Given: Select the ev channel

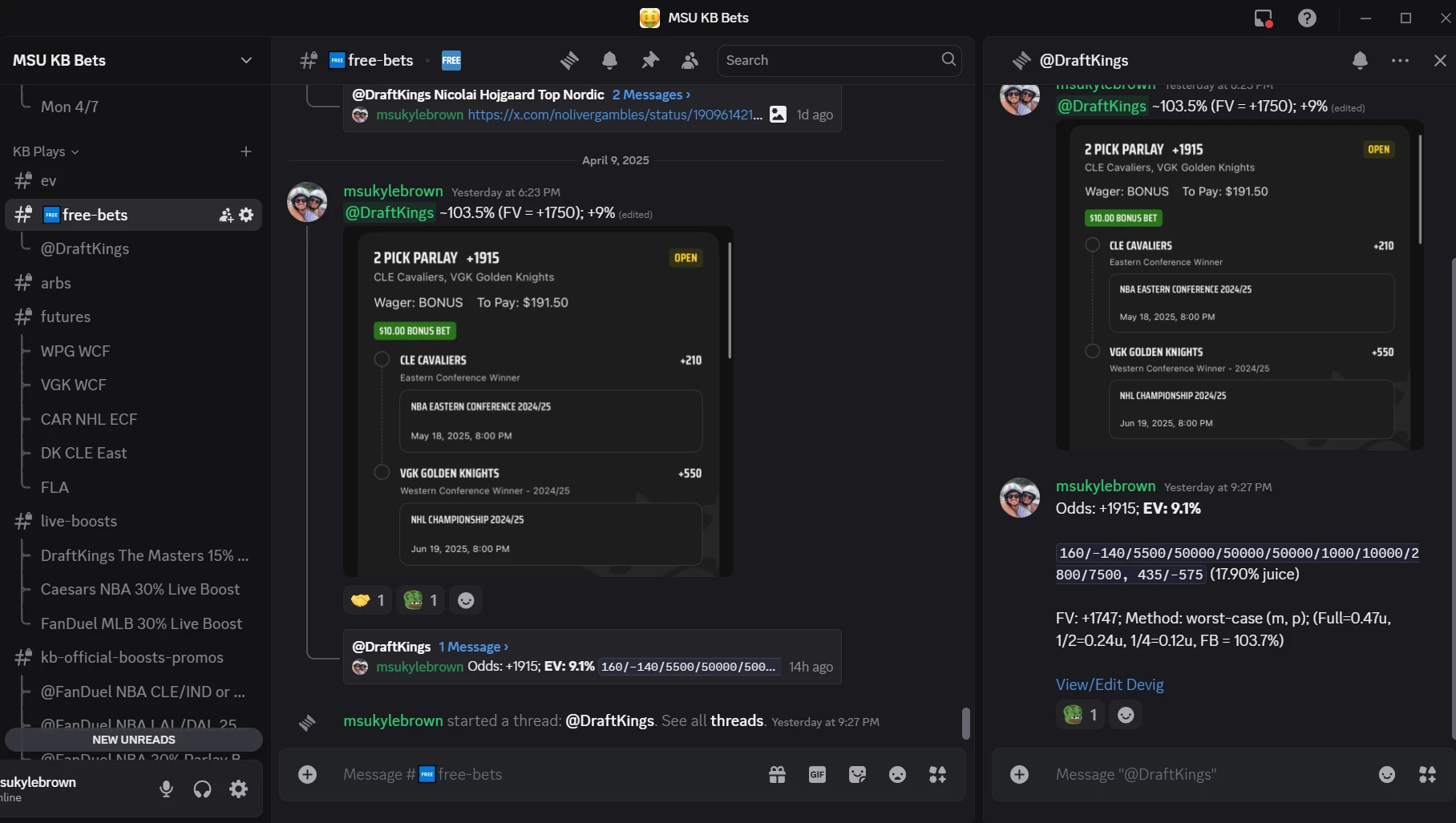Looking at the screenshot, I should [134, 181].
